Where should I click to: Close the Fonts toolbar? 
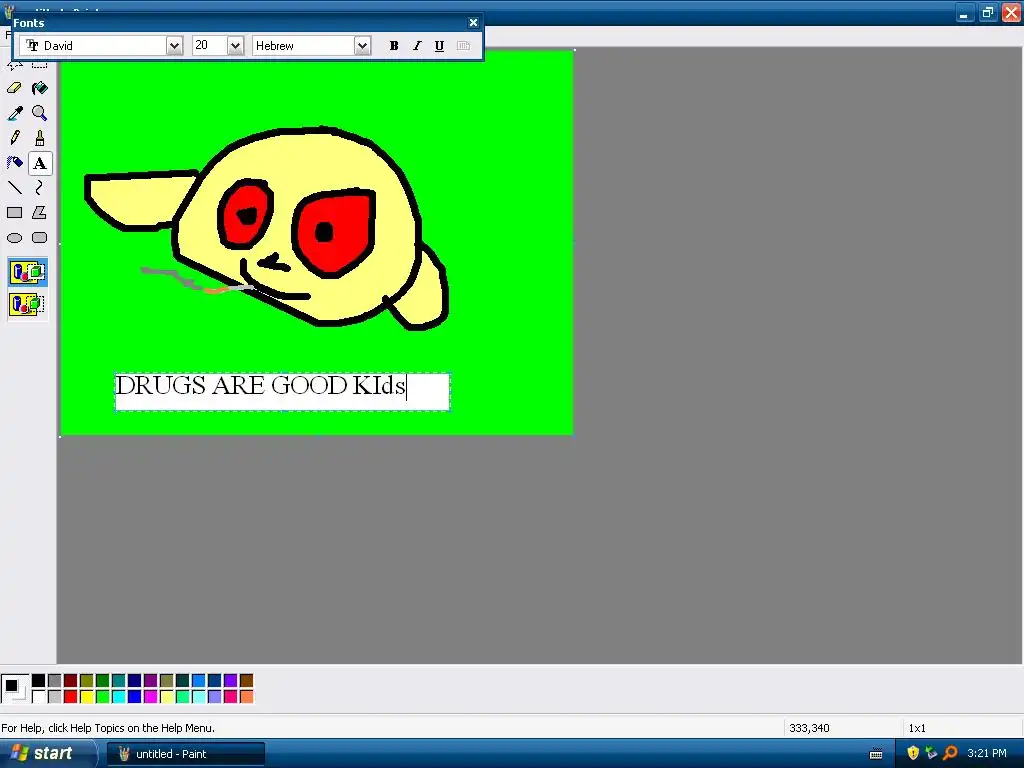pos(473,23)
